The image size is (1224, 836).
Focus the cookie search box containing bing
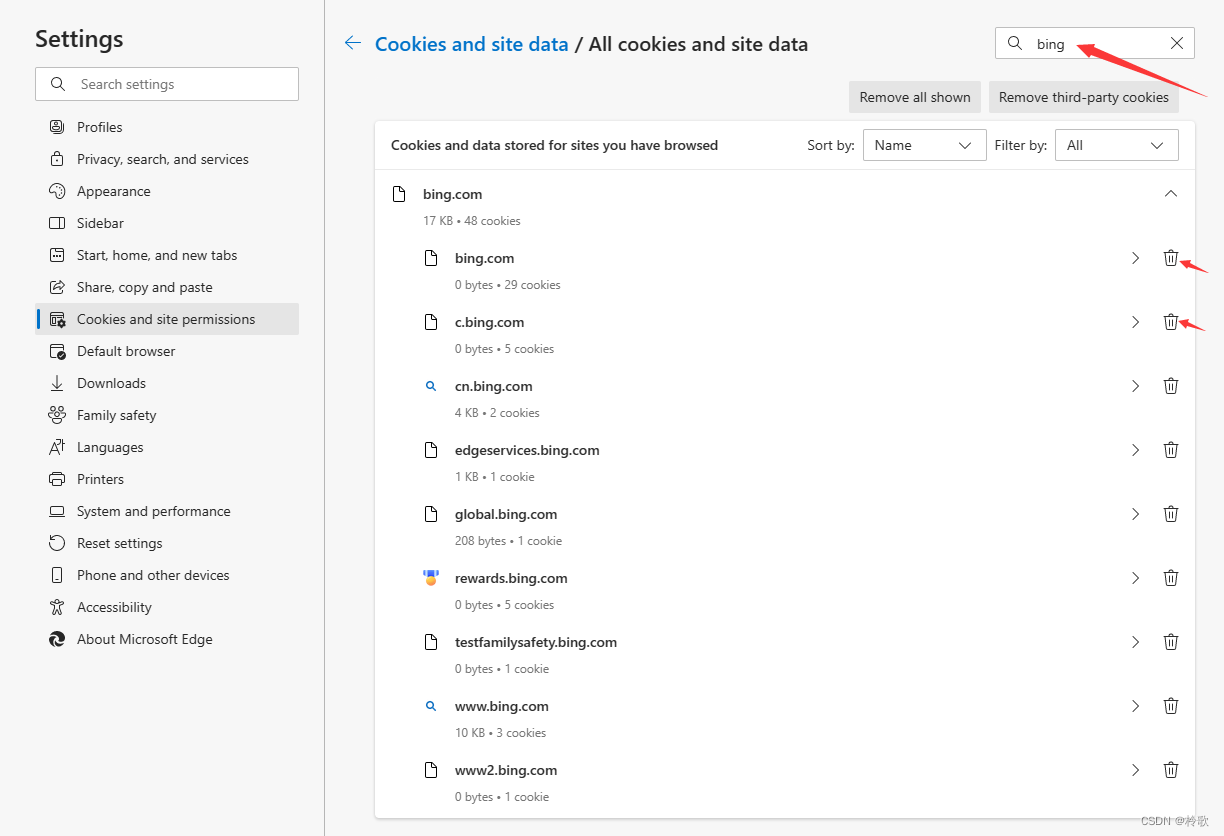1095,43
